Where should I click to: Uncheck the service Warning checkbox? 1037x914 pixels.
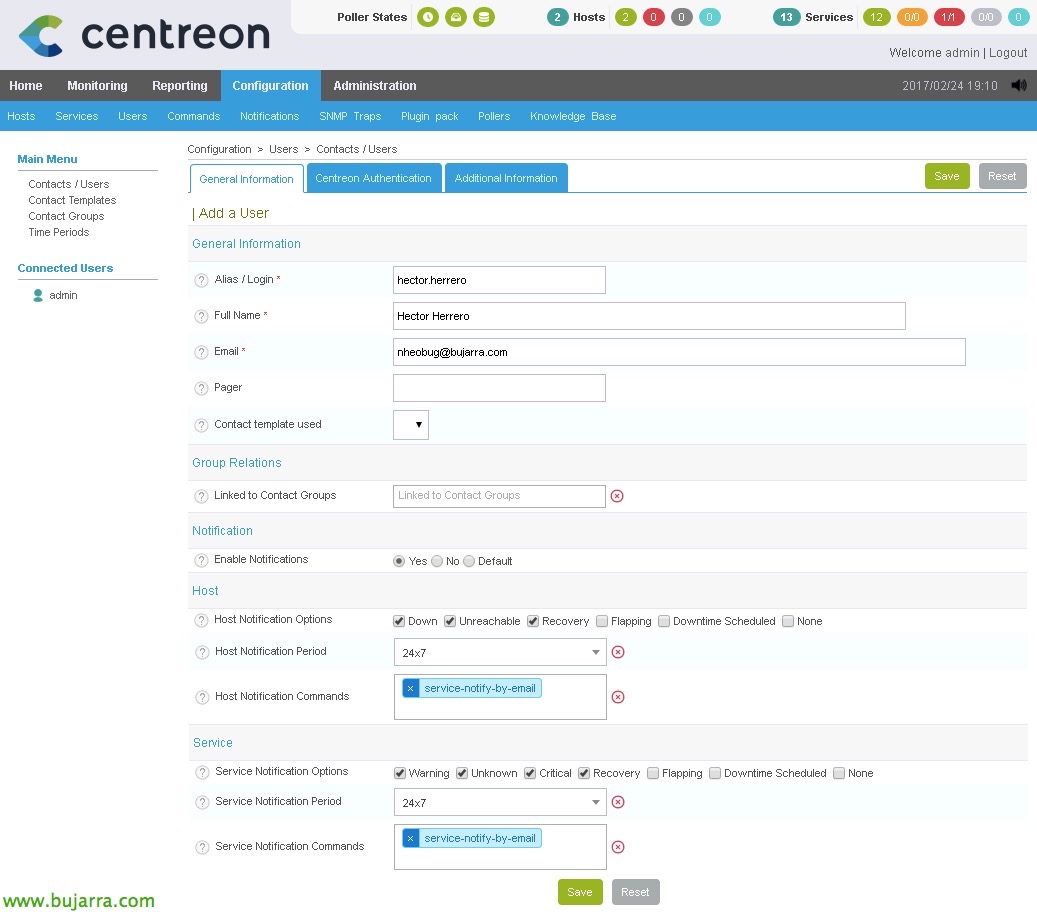400,773
